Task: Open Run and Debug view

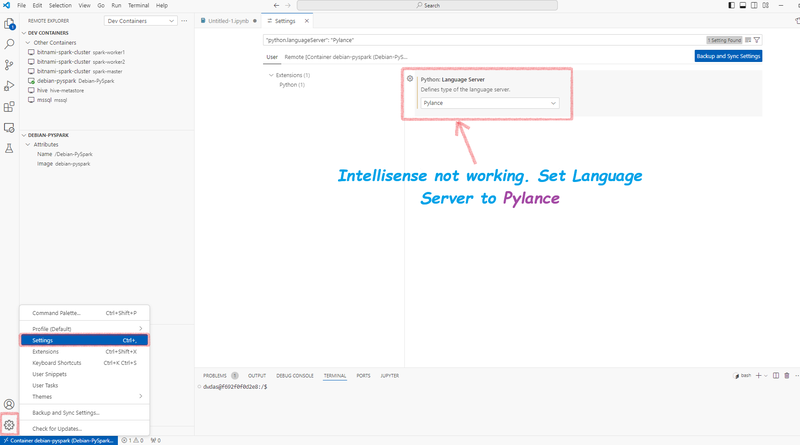Action: point(9,86)
